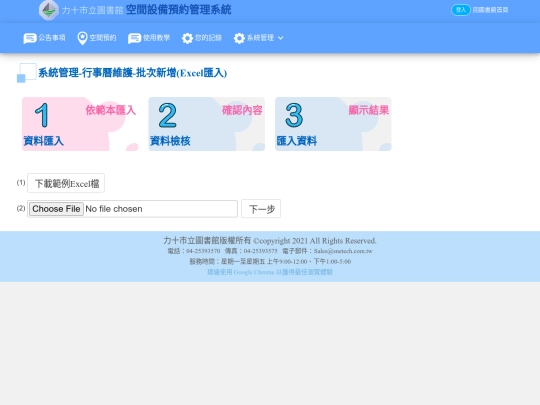Open the 您的記錄 menu item
This screenshot has height=405, width=540.
tap(202, 38)
